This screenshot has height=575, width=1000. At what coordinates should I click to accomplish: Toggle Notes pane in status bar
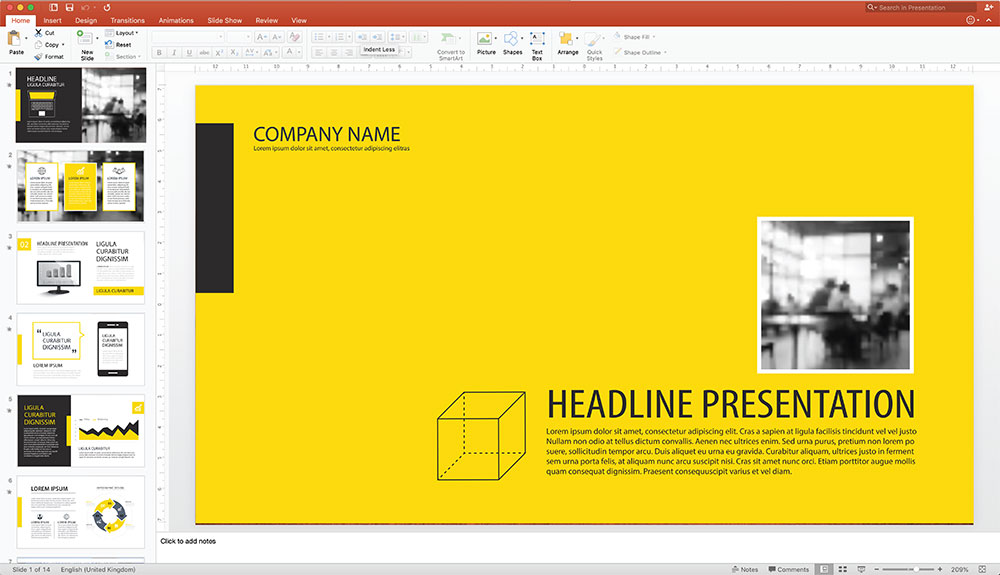pos(745,569)
